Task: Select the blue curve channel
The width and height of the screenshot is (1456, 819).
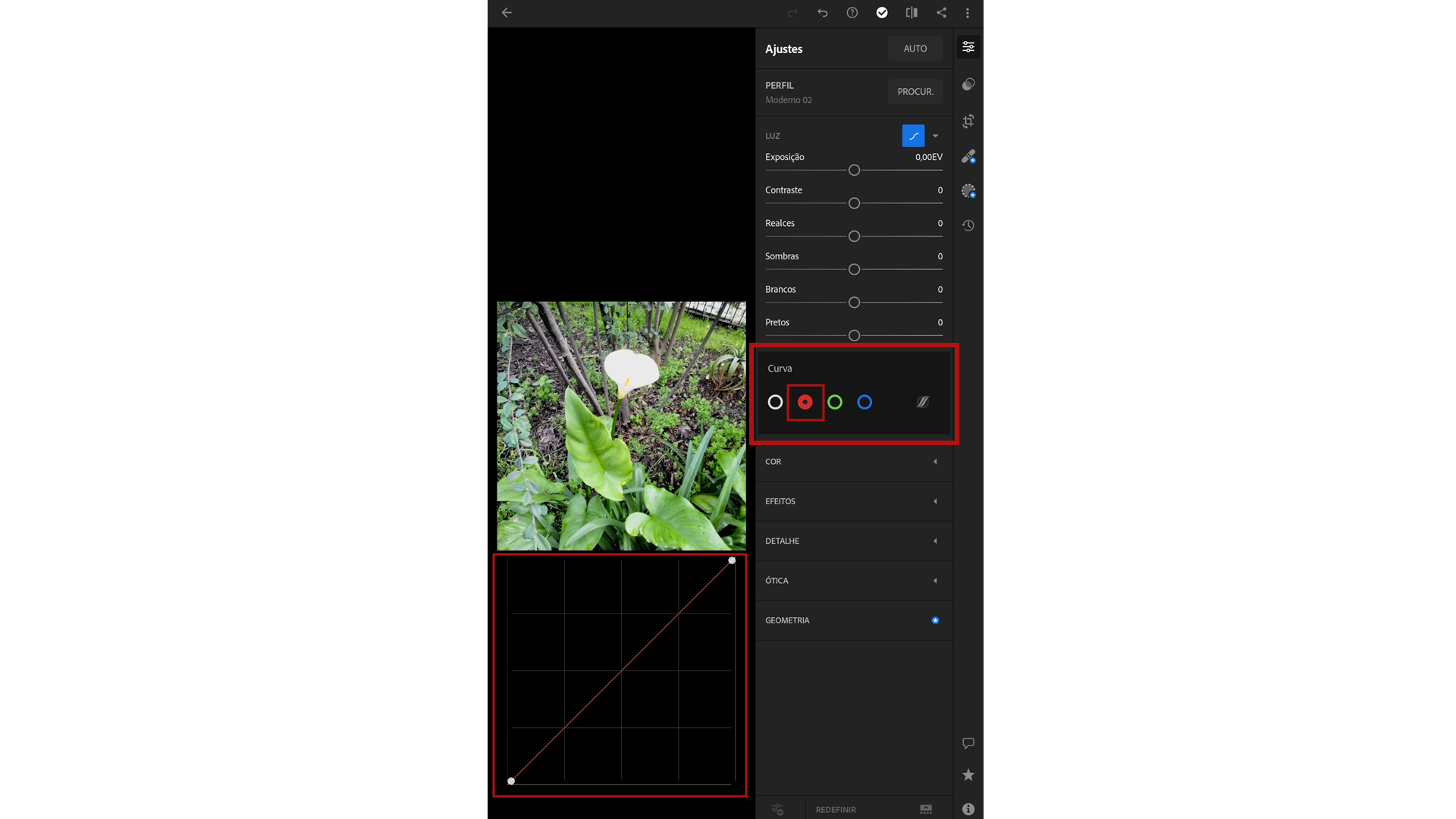Action: point(864,402)
